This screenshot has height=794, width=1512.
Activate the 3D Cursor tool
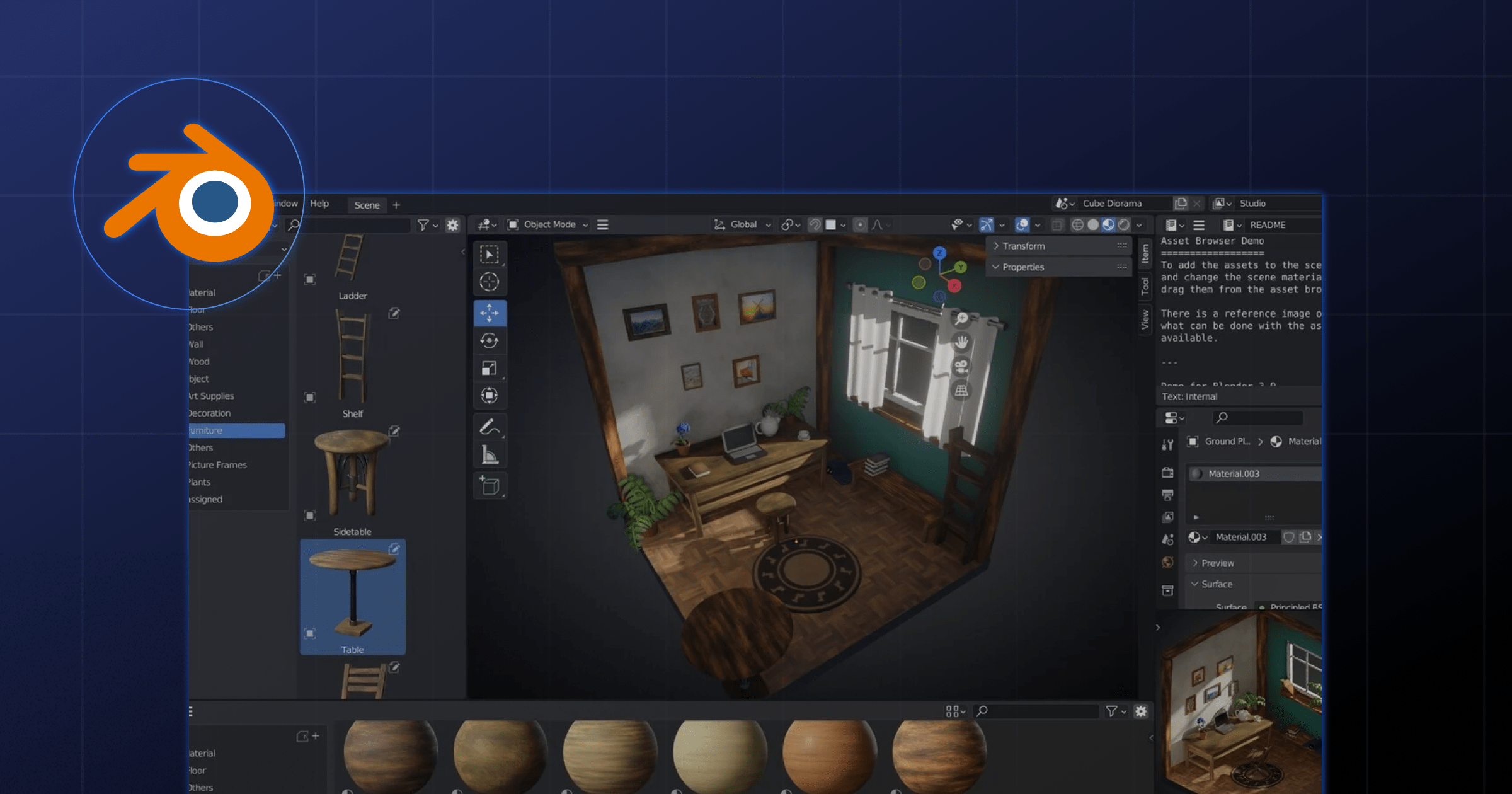(490, 282)
